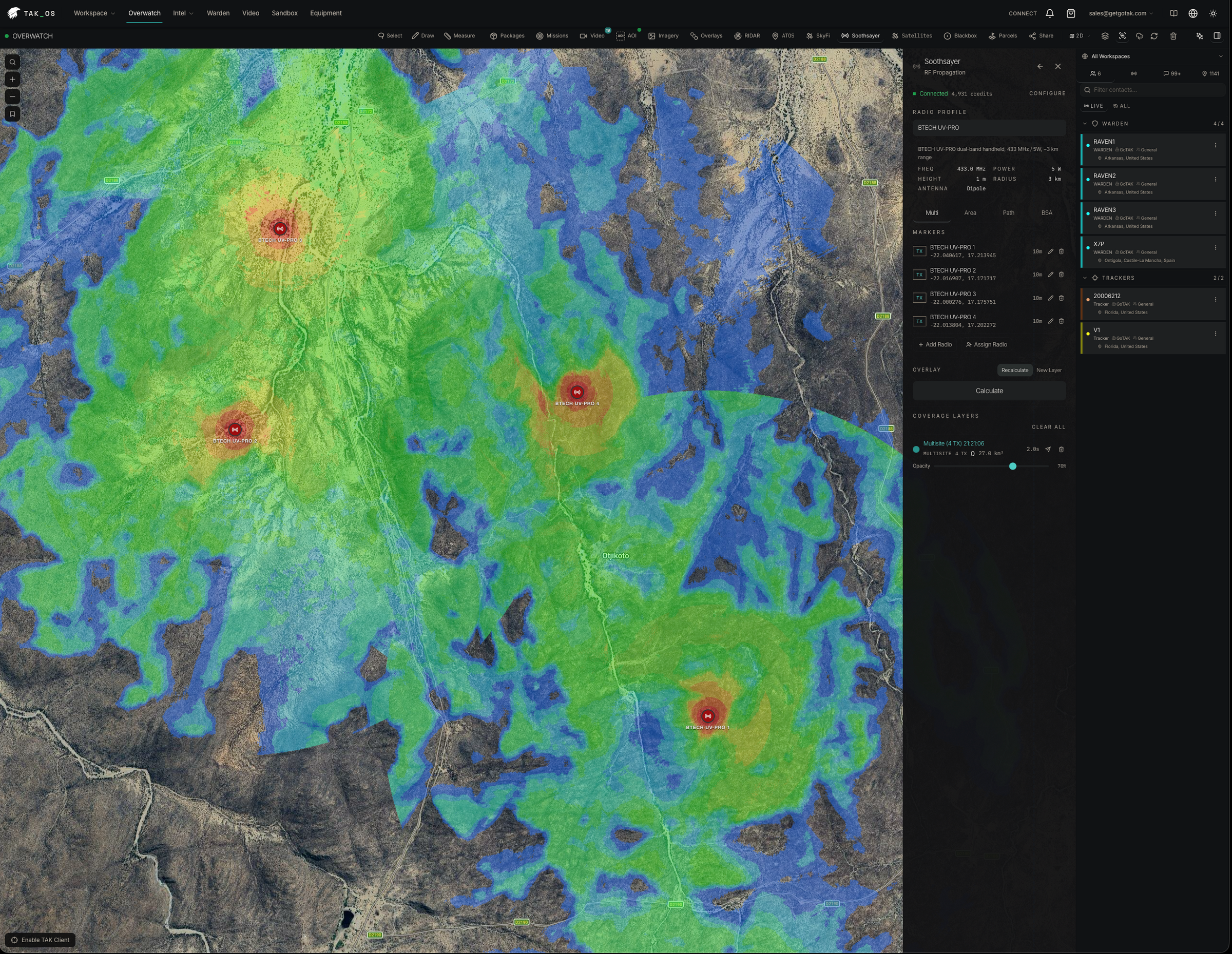The width and height of the screenshot is (1232, 954).
Task: Open the BTECH UV-PRO radio profile dropdown
Action: click(989, 128)
